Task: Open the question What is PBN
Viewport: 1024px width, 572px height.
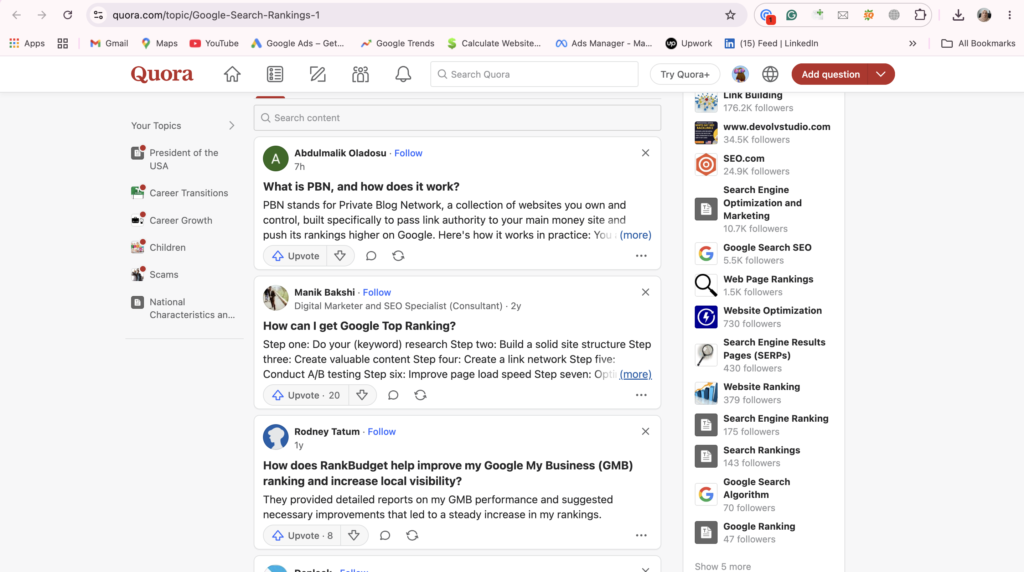Action: tap(361, 187)
